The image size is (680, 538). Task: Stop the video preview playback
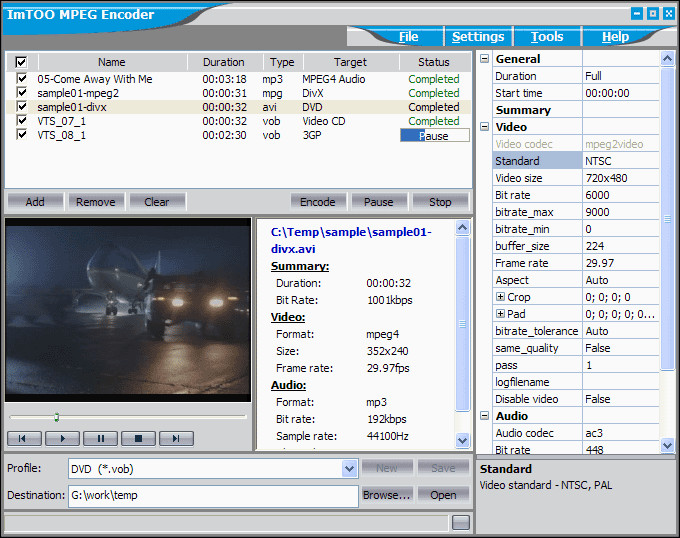click(x=139, y=439)
